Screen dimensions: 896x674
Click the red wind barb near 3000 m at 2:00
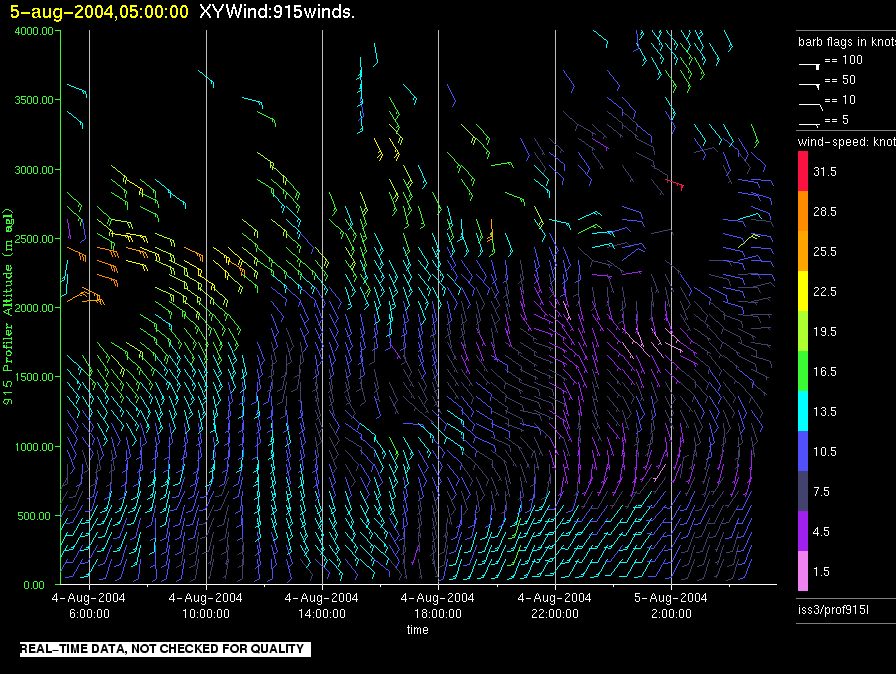point(674,184)
